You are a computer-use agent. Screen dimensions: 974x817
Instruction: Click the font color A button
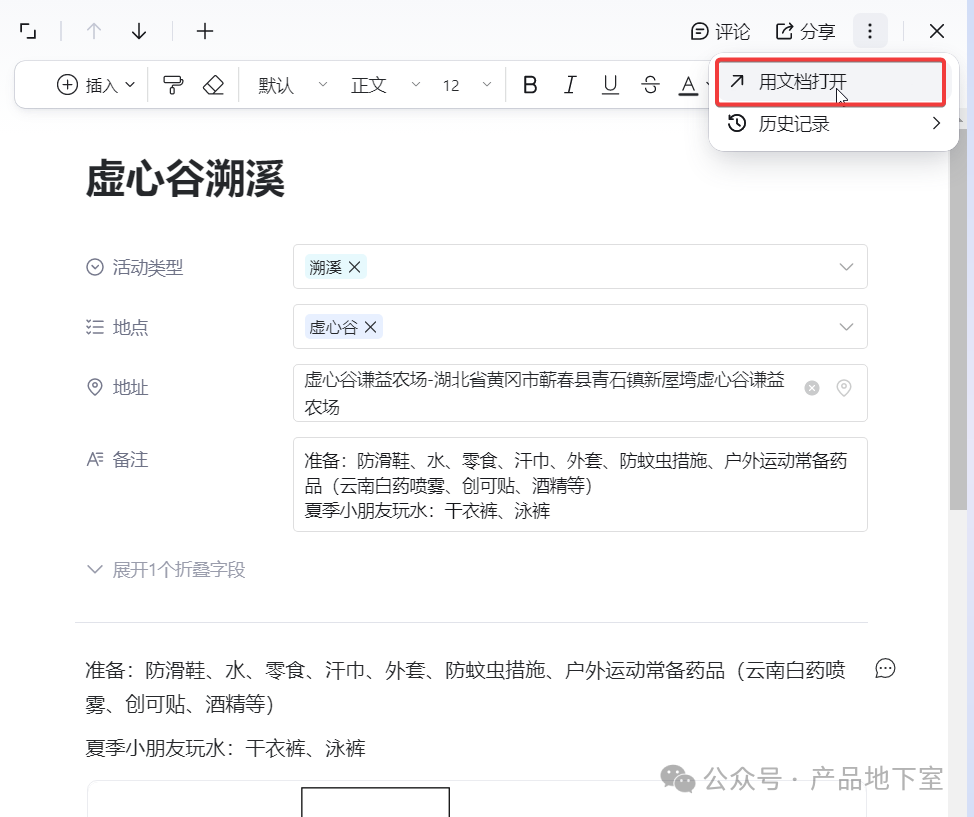tap(687, 85)
